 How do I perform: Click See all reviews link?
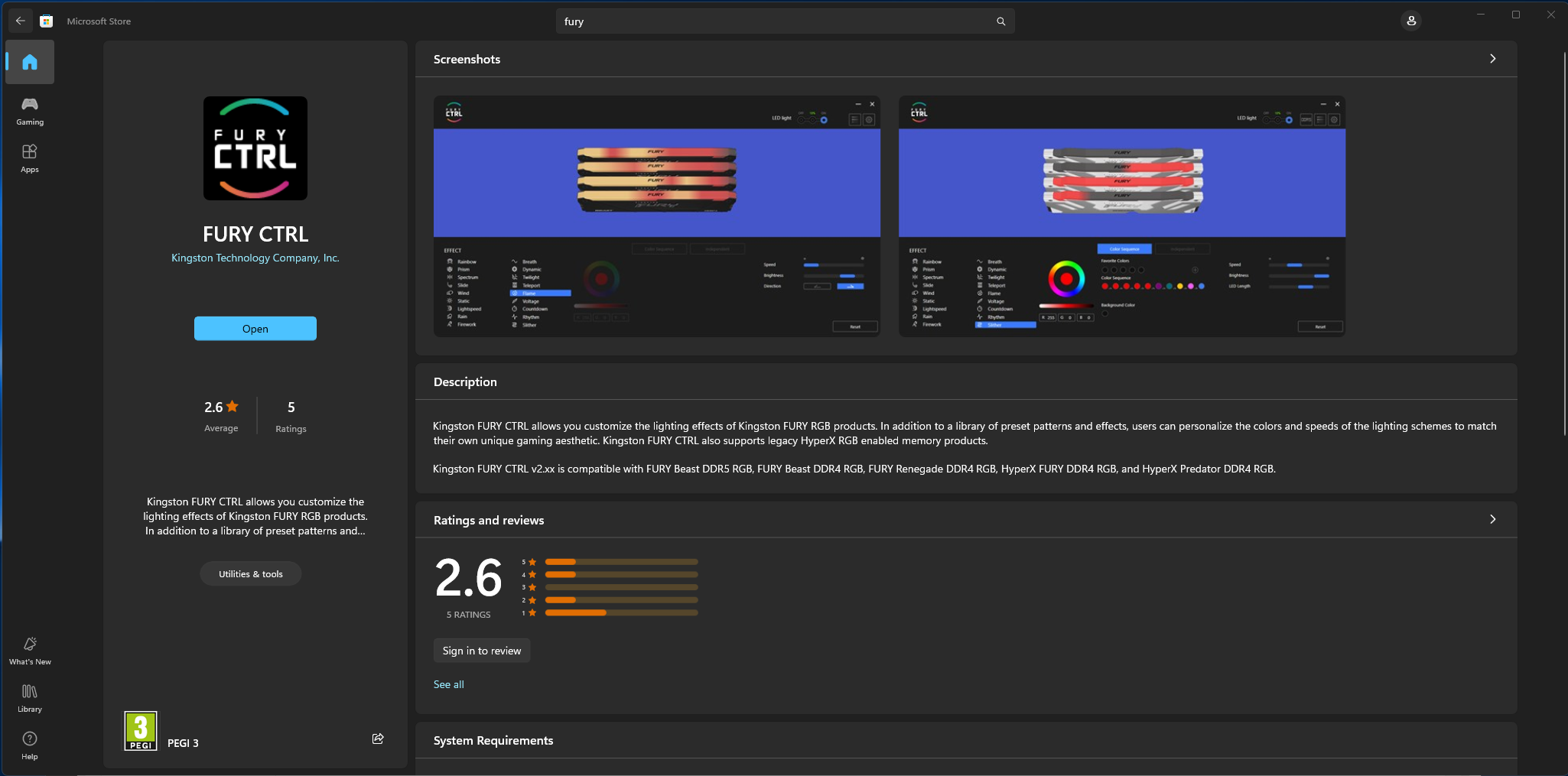[449, 685]
